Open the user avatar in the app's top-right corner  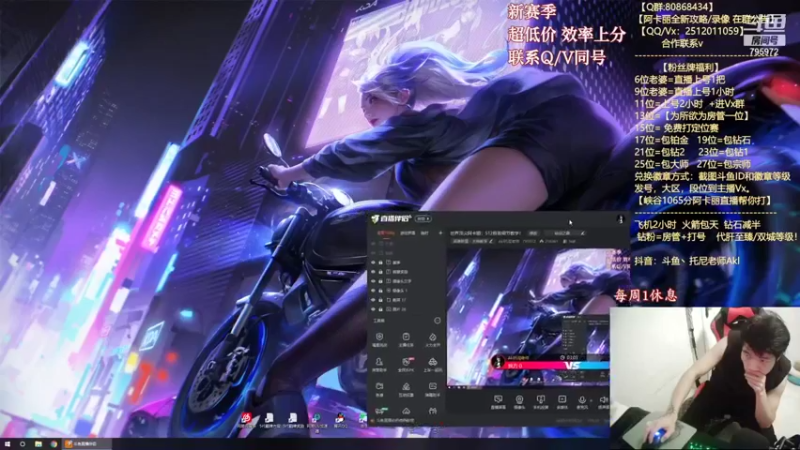pos(620,219)
